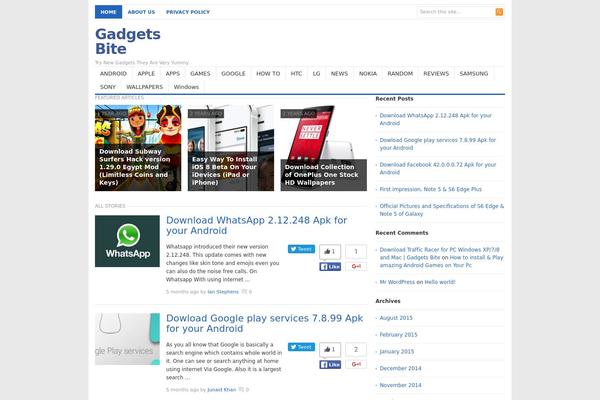Google+ share the Google play services article
The image size is (600, 400).
[x=356, y=364]
